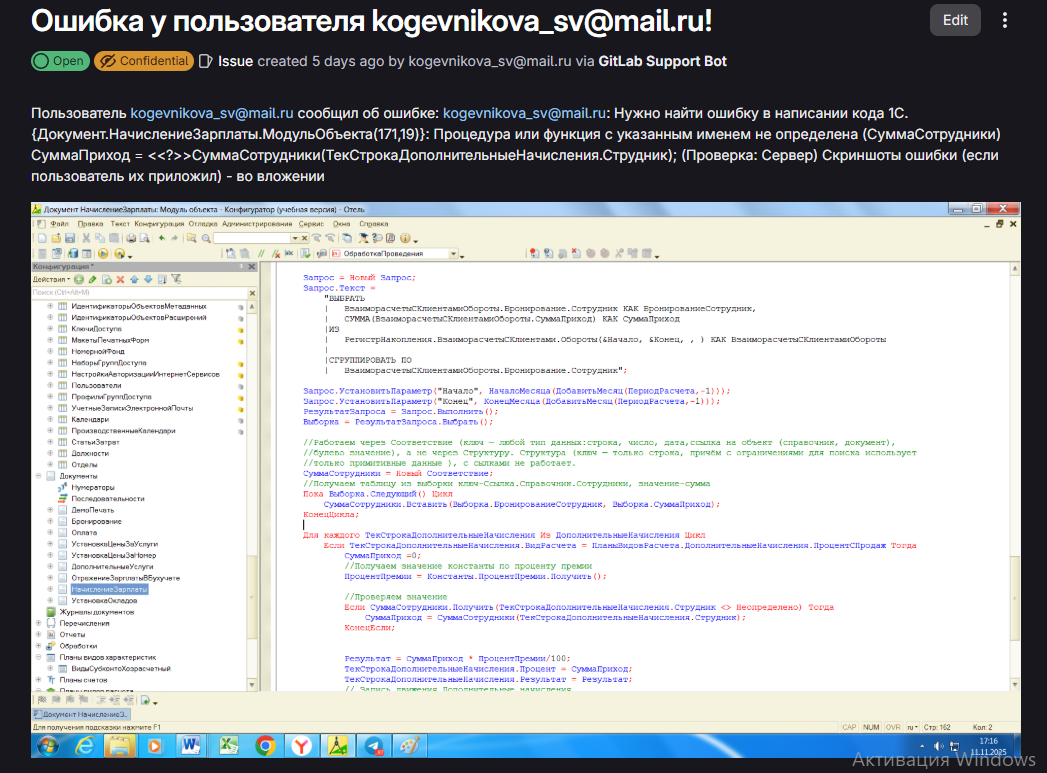Click the pencil Edit icon in Configuration panel

[92, 279]
